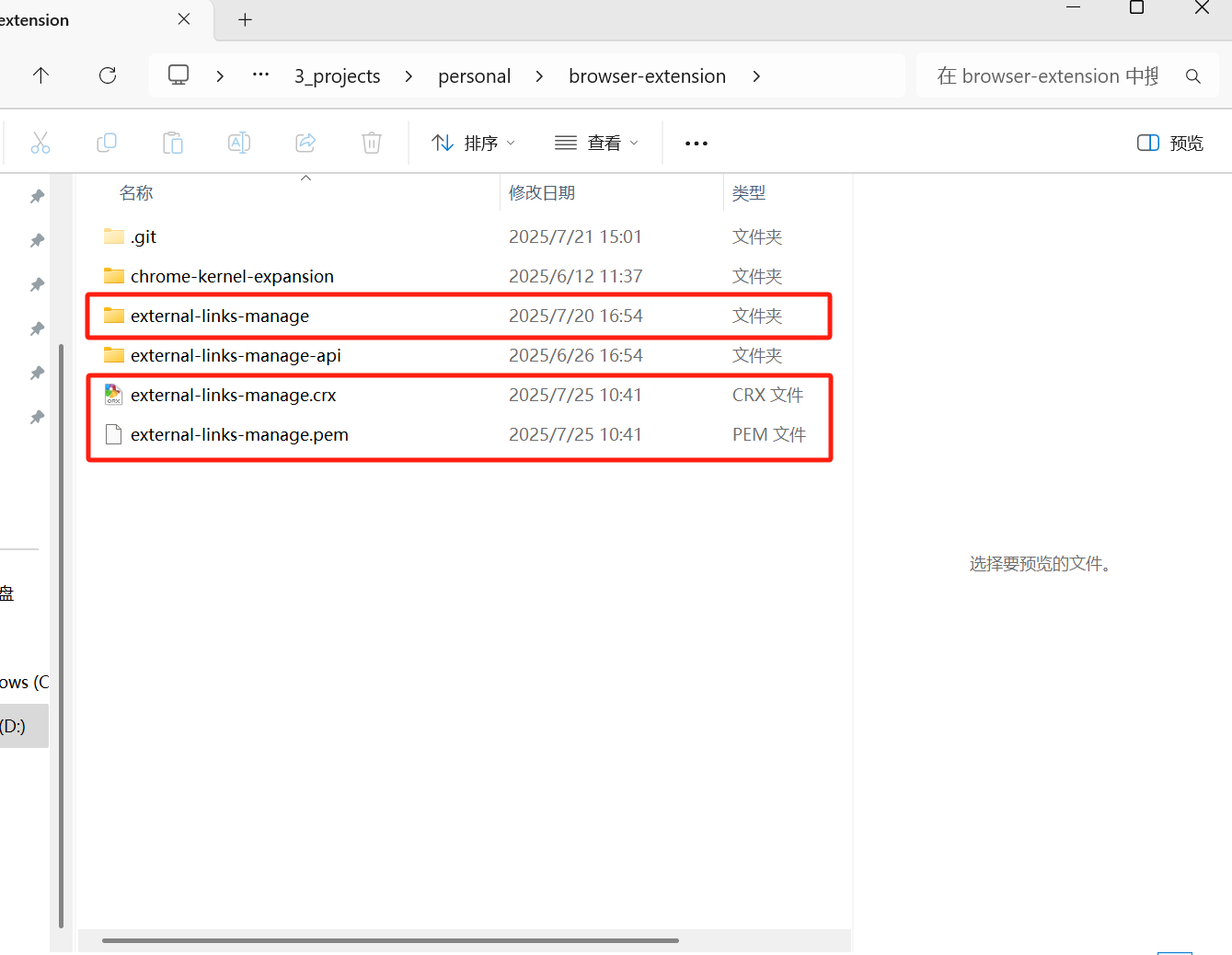Go up one folder level
Image resolution: width=1232 pixels, height=955 pixels.
pos(40,75)
